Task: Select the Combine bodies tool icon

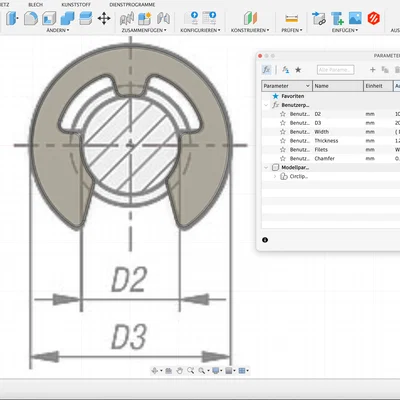Action: pyautogui.click(x=67, y=18)
